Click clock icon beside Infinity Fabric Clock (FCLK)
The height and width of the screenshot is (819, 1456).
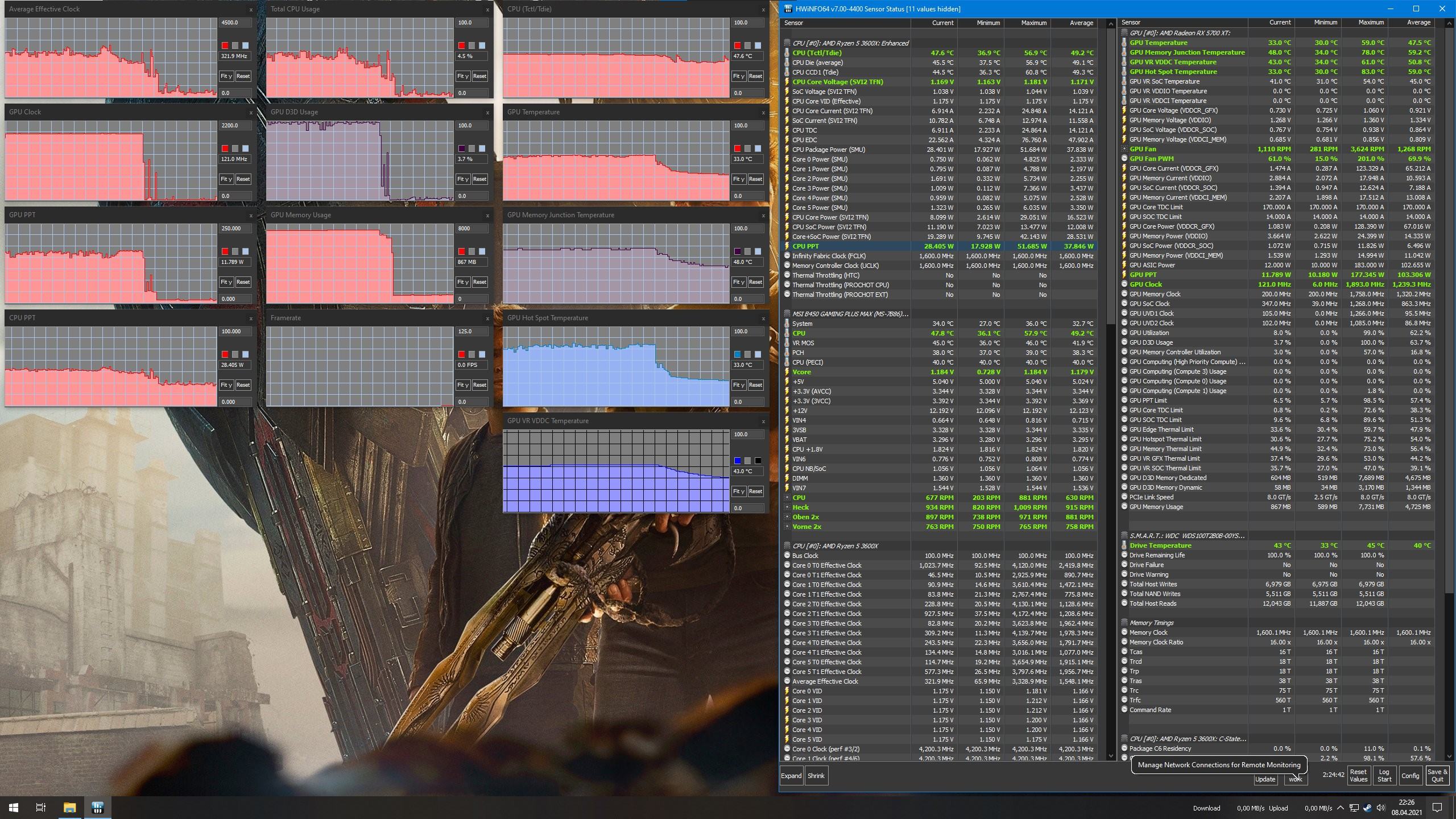(787, 256)
